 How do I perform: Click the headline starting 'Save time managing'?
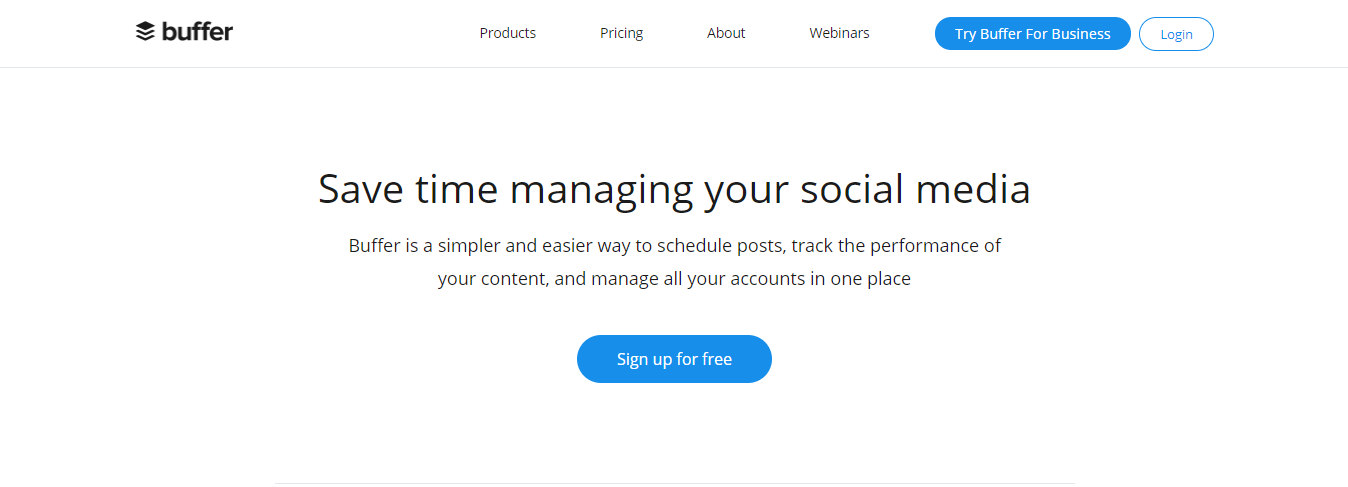pos(674,190)
